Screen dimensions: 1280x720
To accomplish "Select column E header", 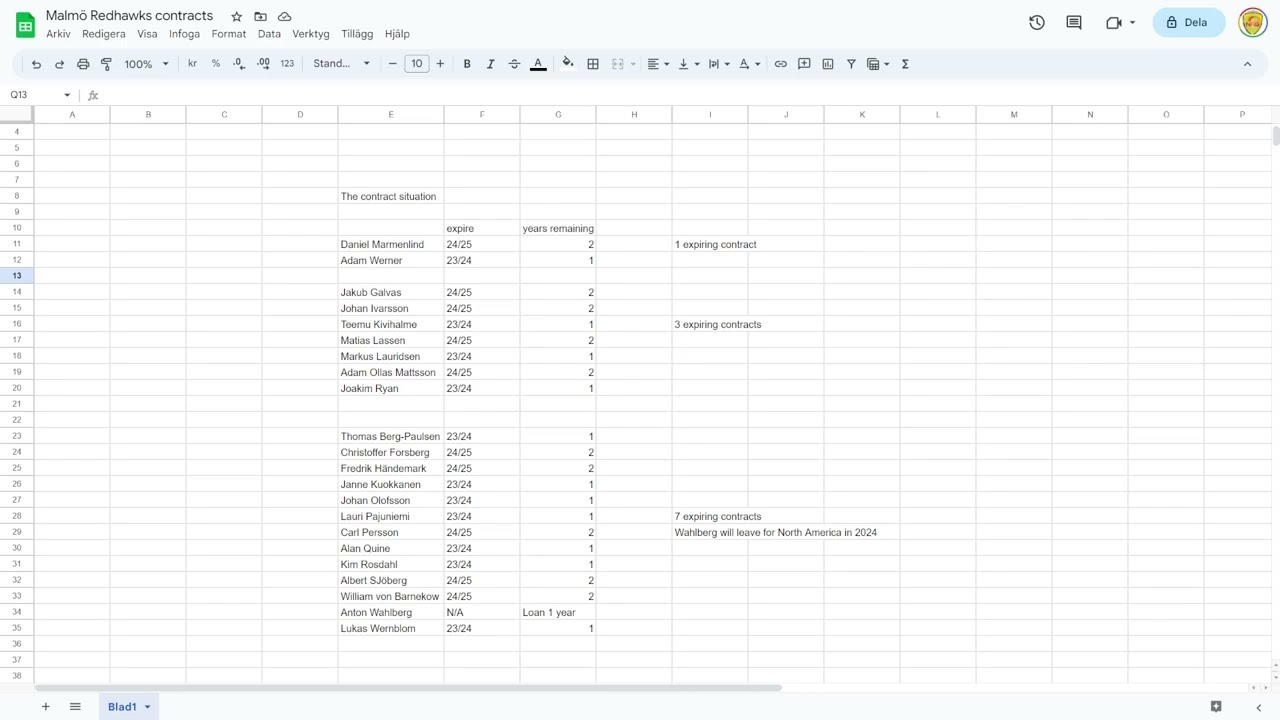I will (391, 114).
